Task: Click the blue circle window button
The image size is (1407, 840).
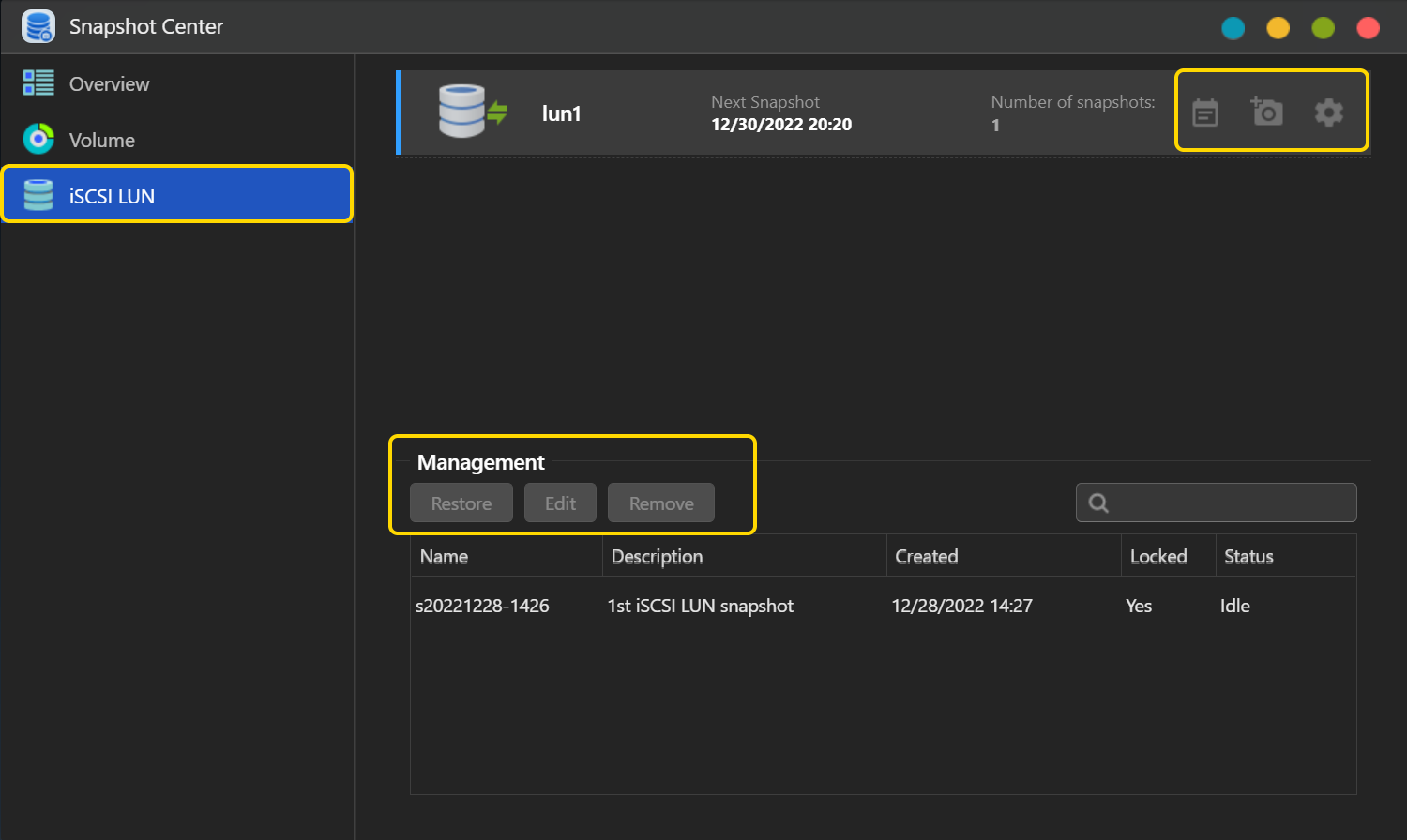Action: [1233, 28]
